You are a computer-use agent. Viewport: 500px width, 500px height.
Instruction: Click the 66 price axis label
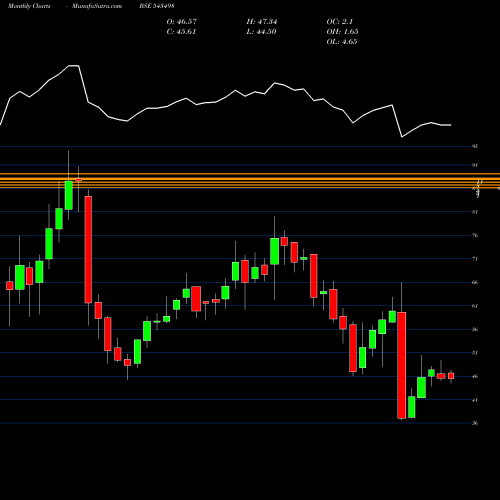475,282
